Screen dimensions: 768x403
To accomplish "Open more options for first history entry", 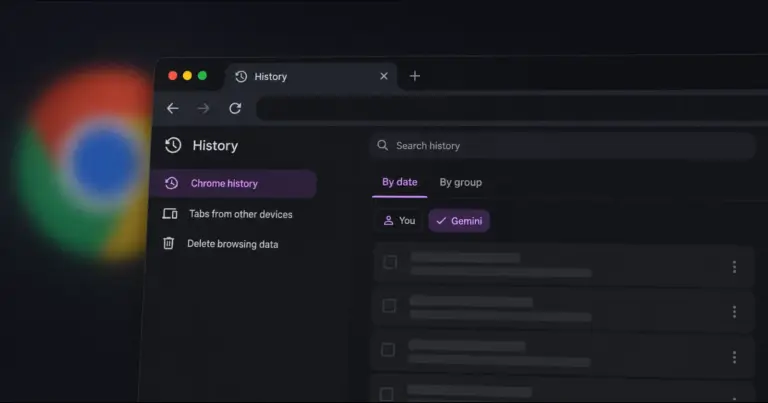I will click(734, 267).
